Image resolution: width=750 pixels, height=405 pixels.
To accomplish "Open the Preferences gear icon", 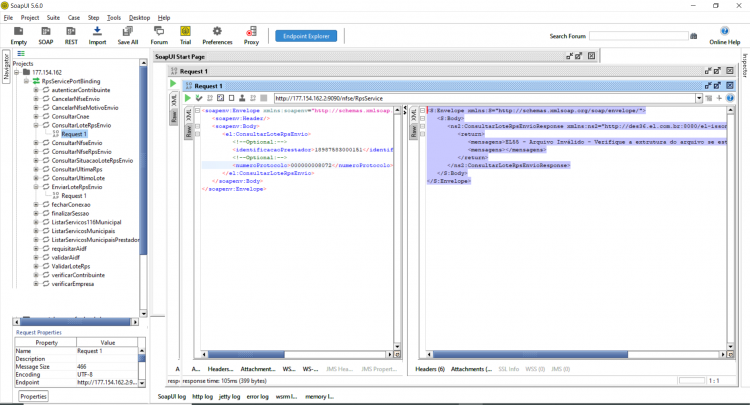I will [x=217, y=32].
